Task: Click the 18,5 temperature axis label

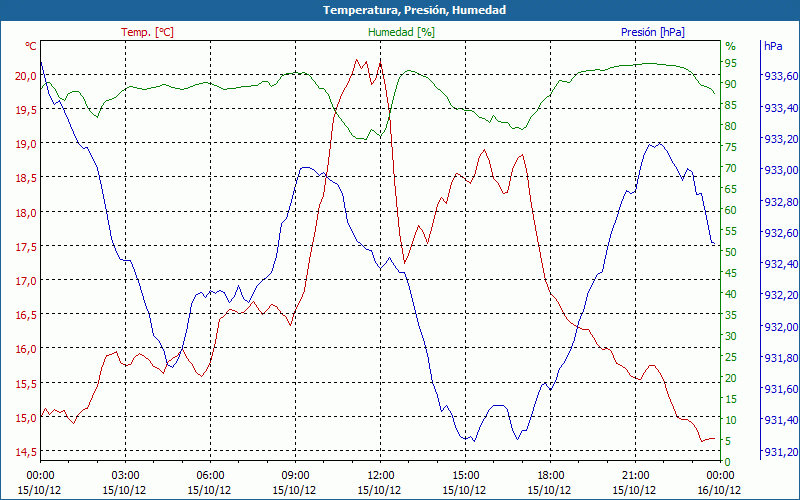Action: (26, 178)
